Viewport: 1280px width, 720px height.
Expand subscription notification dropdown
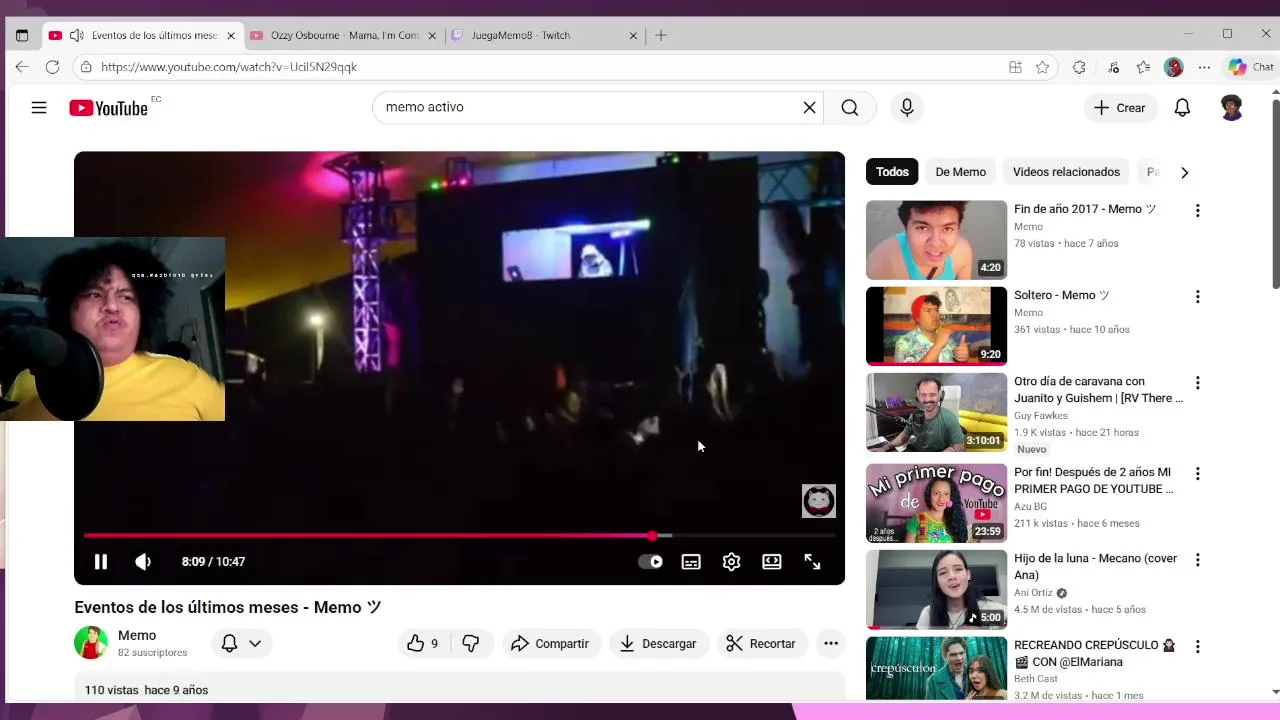pyautogui.click(x=241, y=644)
